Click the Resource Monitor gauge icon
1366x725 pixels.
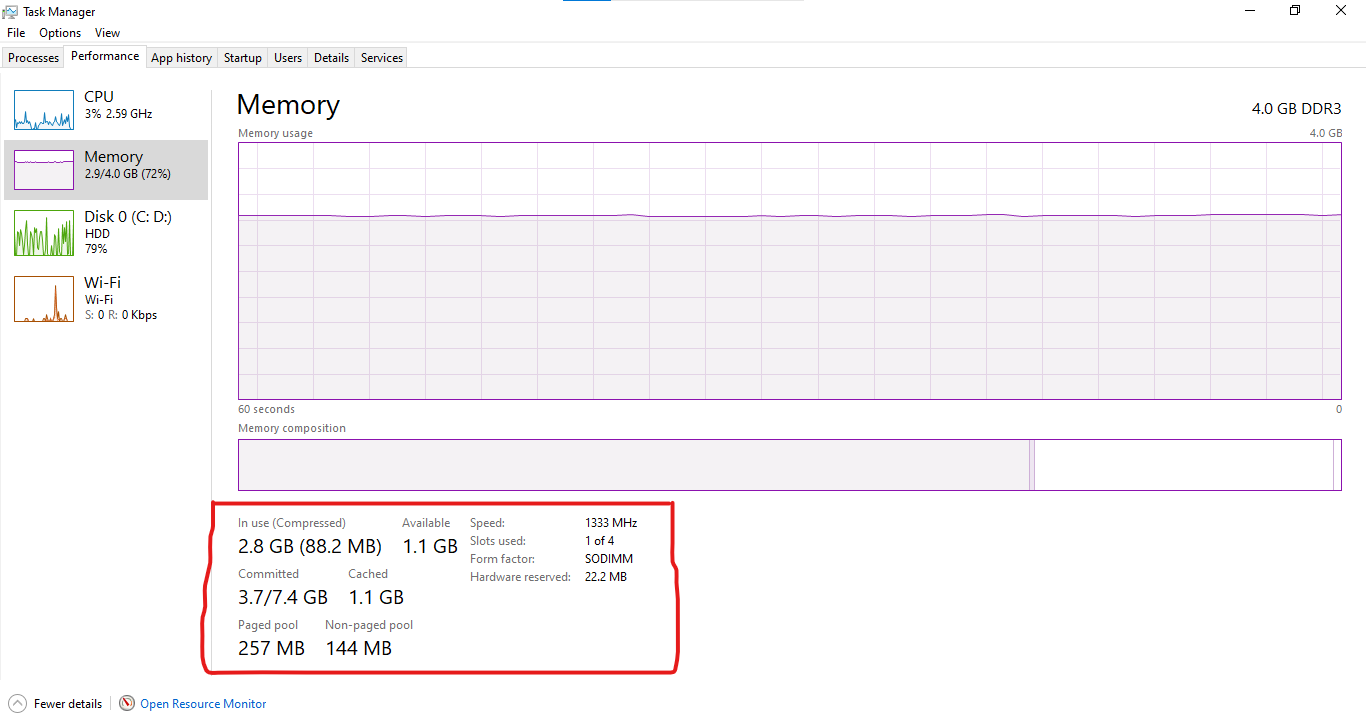(127, 703)
